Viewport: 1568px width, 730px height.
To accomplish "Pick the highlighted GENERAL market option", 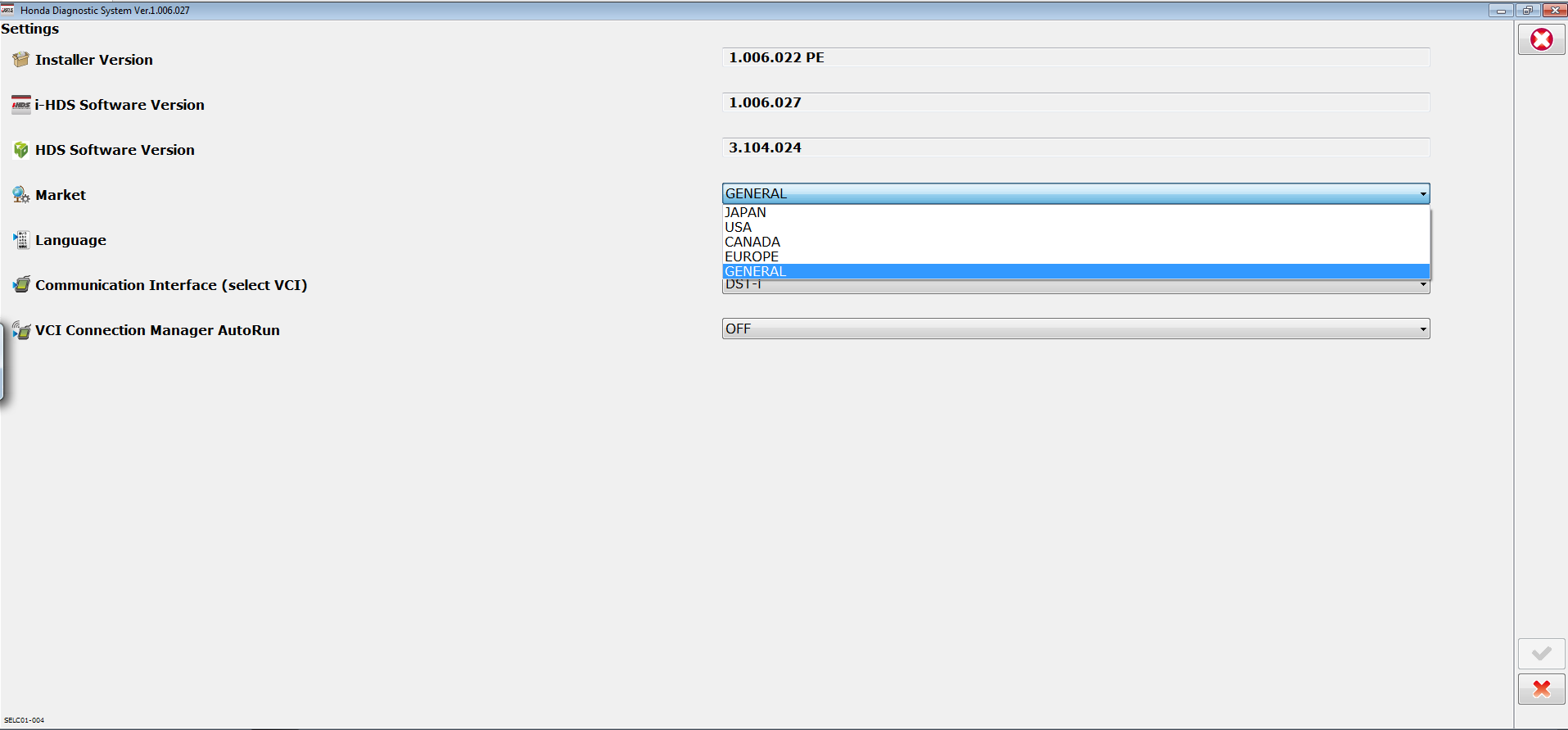I will click(x=755, y=271).
